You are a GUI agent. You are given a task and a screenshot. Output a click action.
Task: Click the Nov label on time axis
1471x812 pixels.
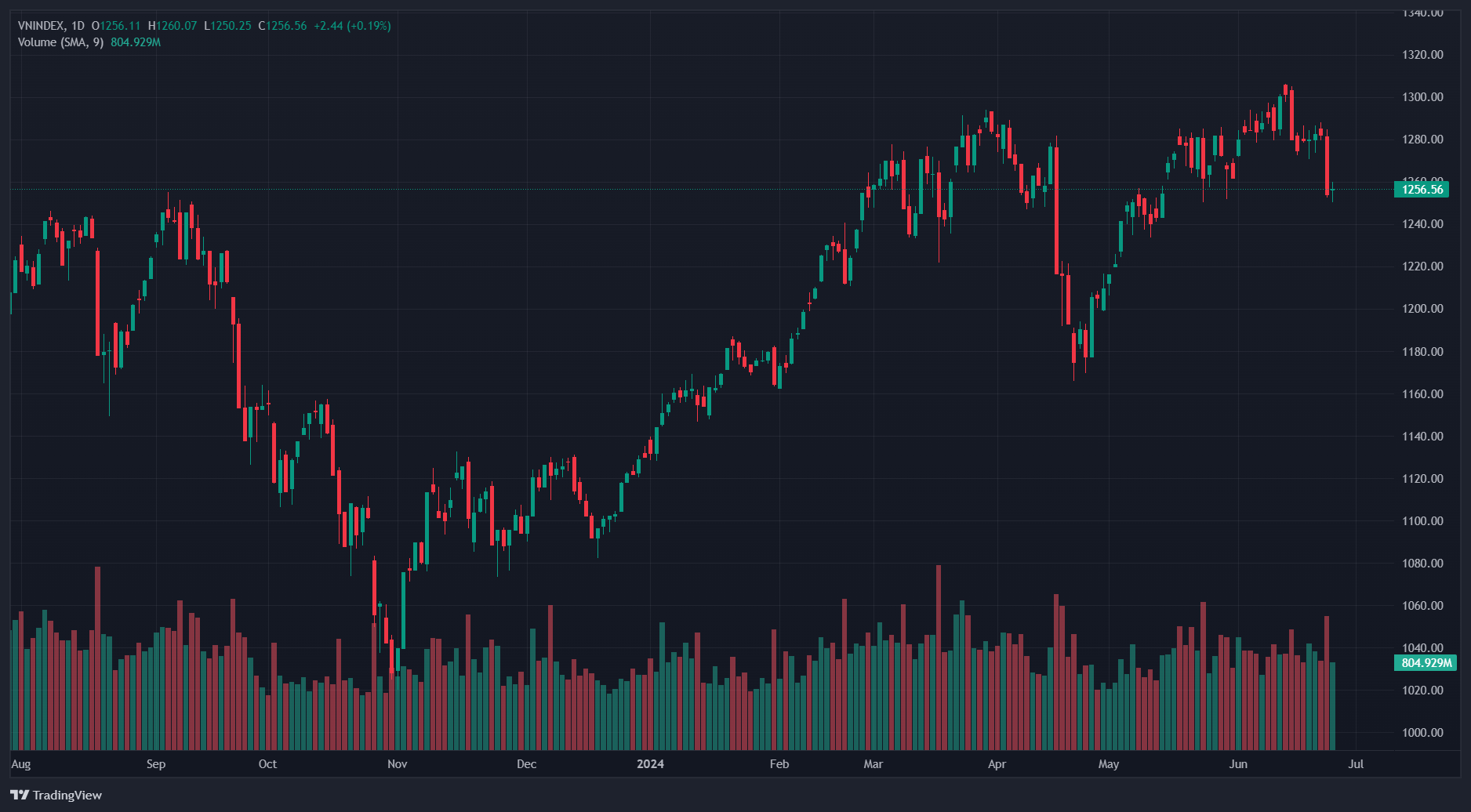(x=398, y=764)
